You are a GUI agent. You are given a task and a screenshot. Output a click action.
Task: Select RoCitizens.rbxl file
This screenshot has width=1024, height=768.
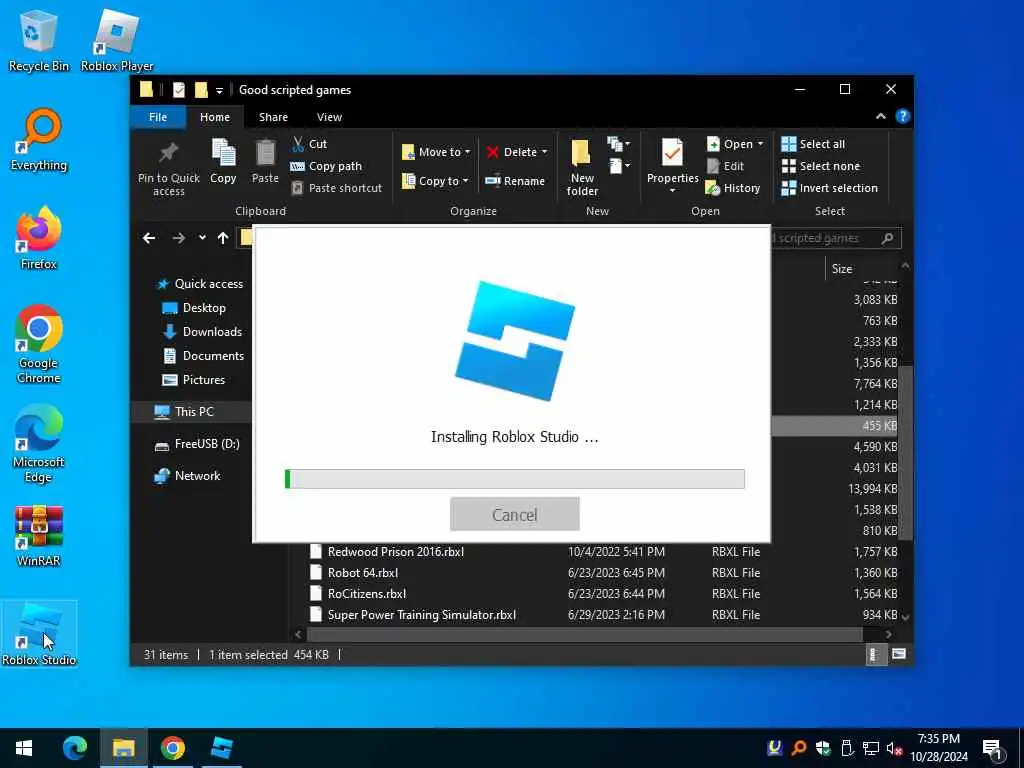pyautogui.click(x=357, y=594)
